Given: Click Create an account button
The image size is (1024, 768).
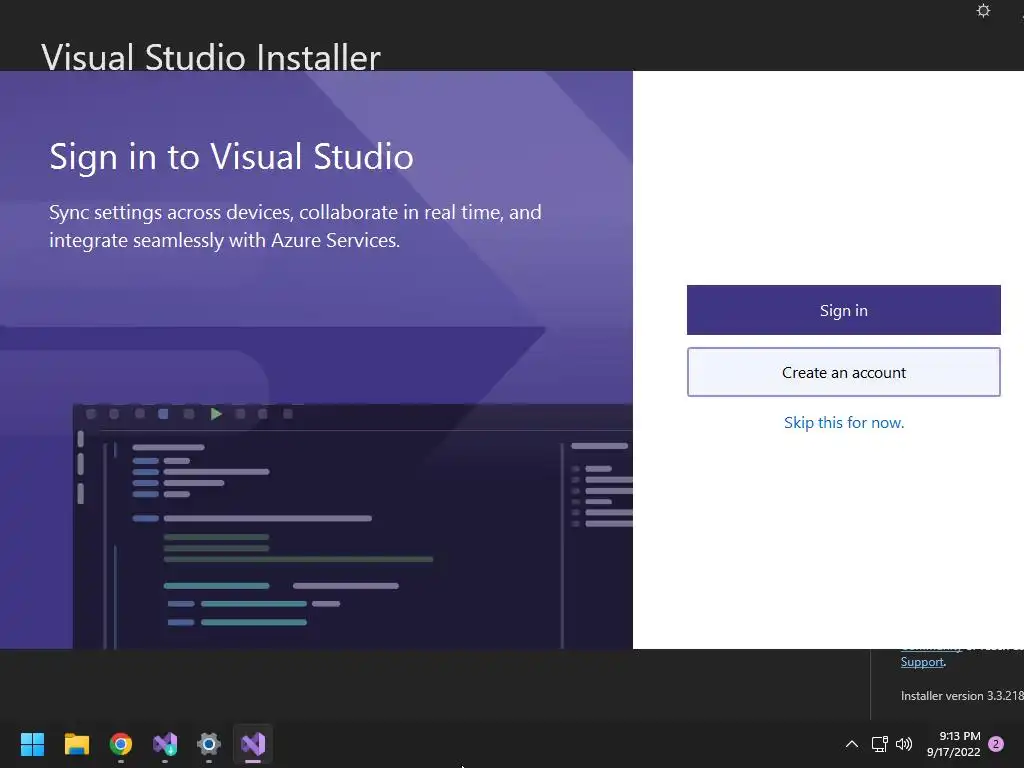Looking at the screenshot, I should click(x=843, y=372).
